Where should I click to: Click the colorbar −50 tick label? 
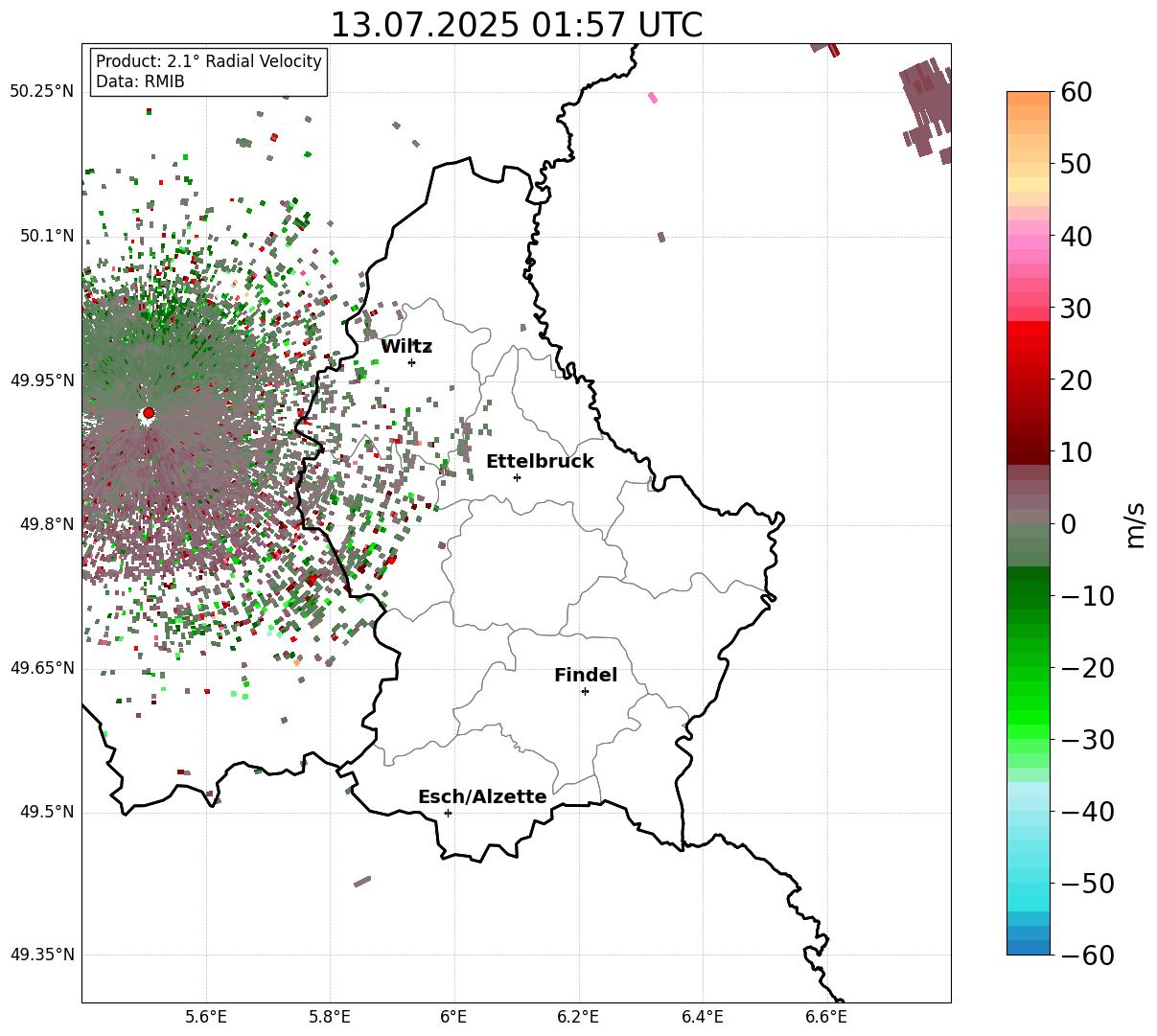(1086, 884)
